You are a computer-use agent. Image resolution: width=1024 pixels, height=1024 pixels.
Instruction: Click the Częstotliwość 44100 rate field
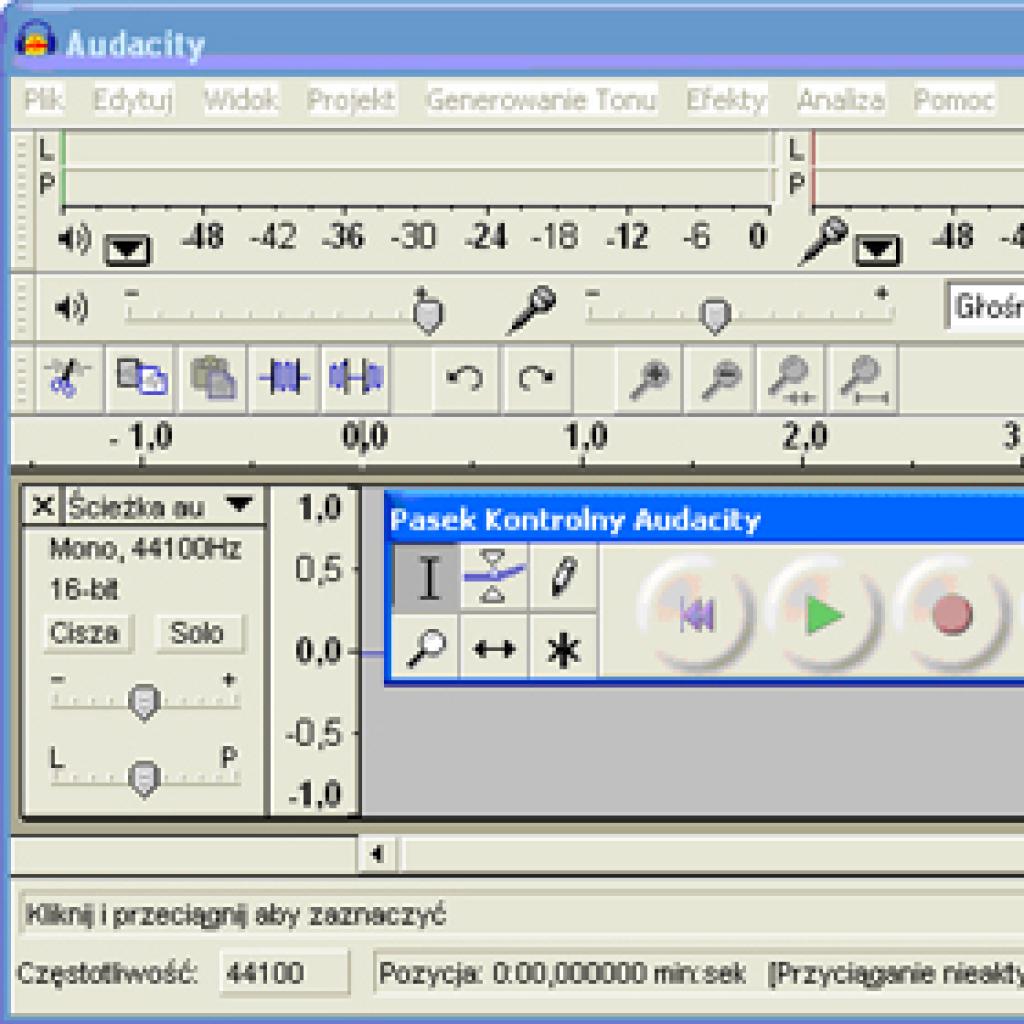[285, 974]
